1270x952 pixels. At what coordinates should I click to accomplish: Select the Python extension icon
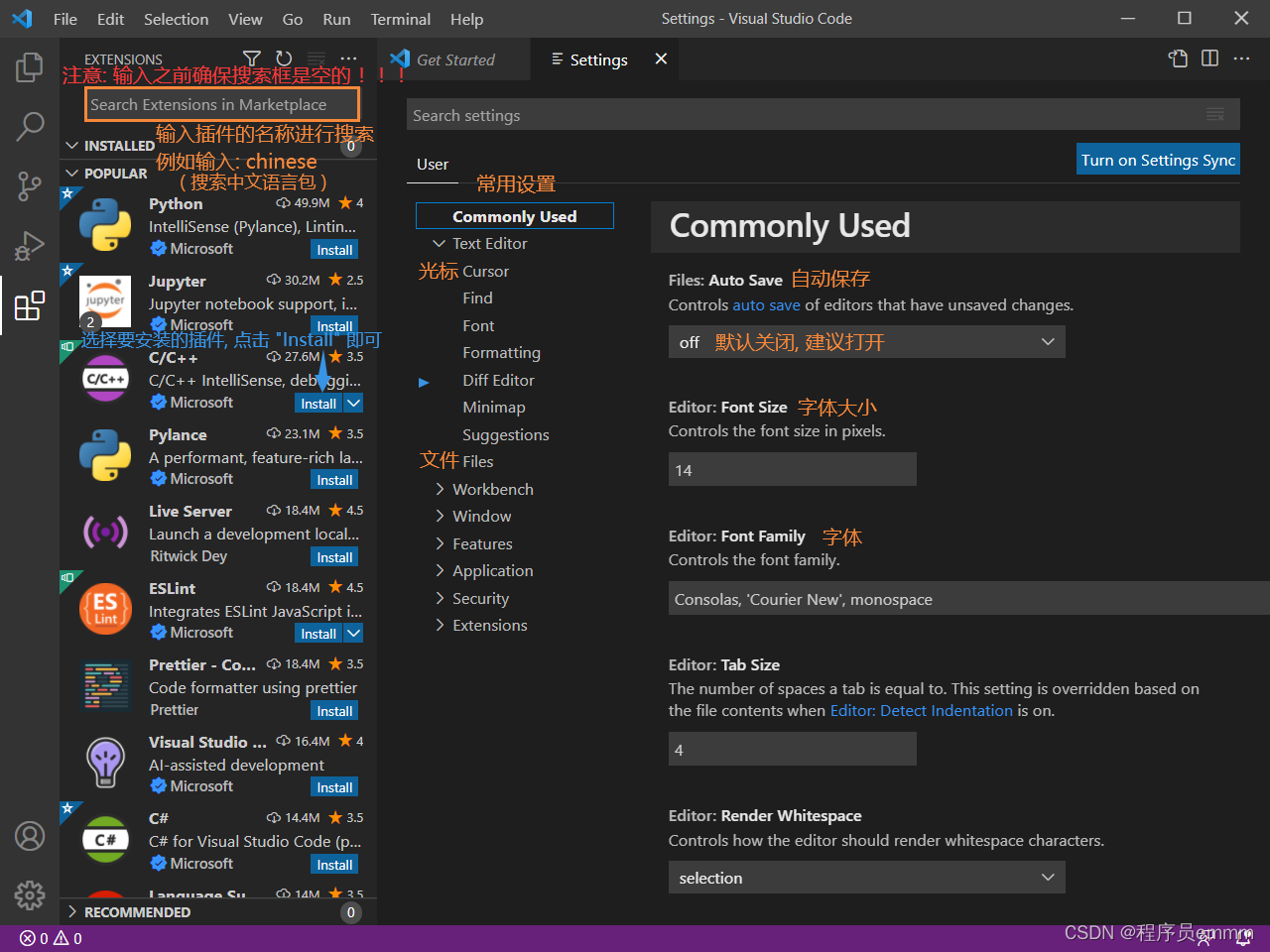click(x=105, y=224)
